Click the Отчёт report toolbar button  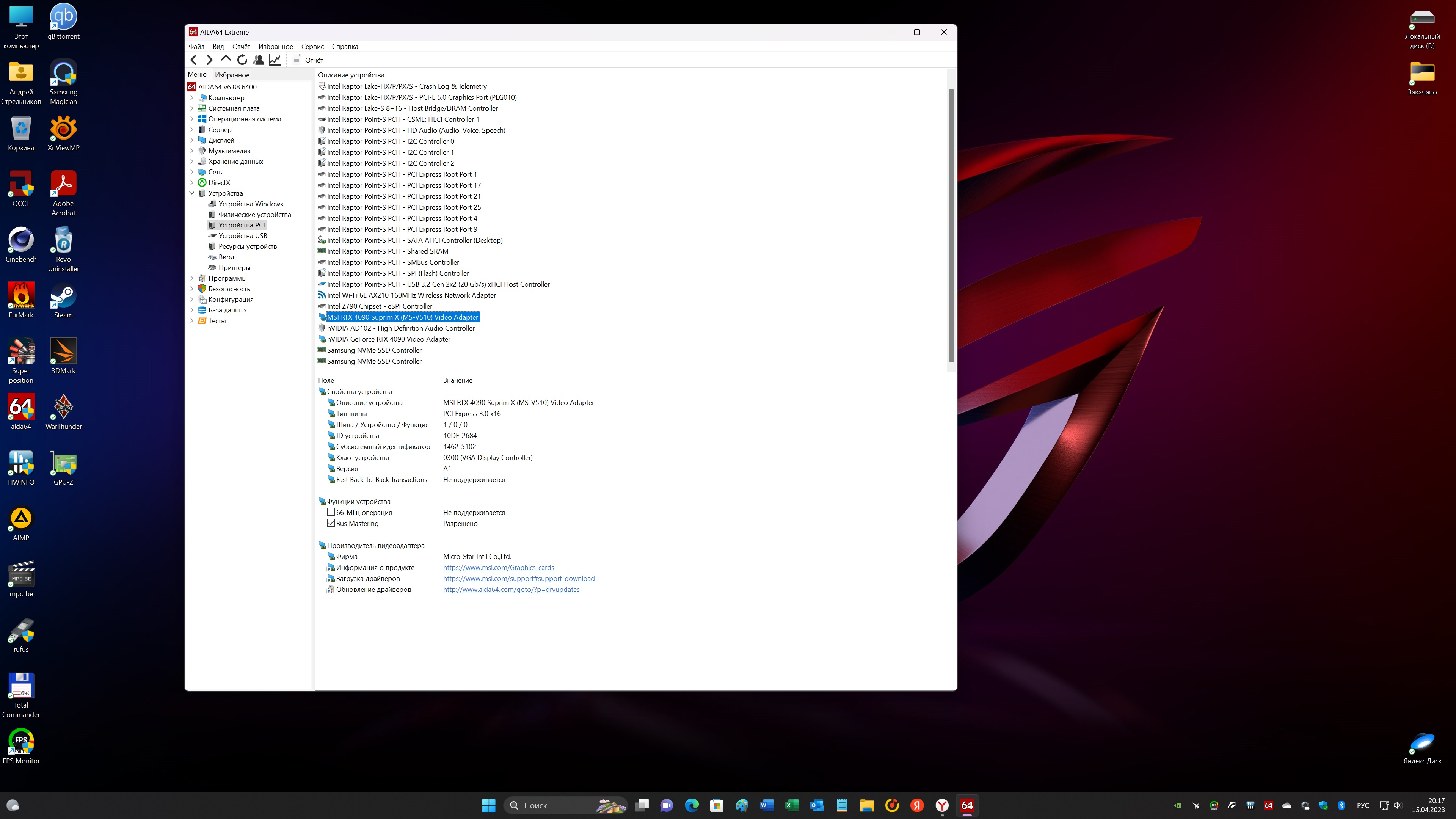point(308,60)
